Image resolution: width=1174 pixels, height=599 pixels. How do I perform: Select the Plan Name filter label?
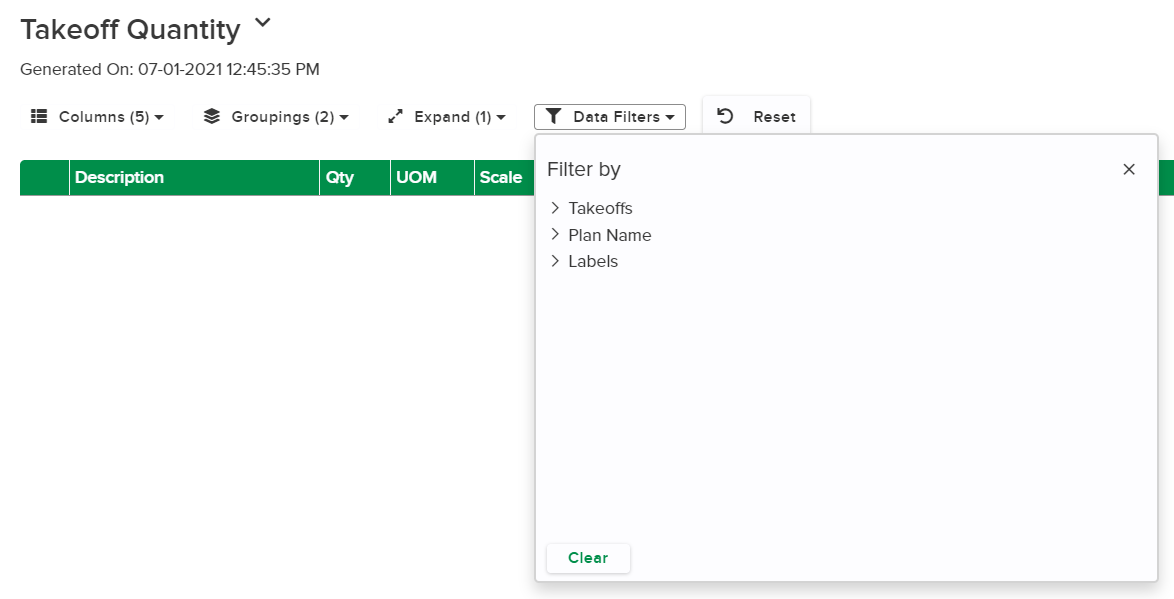609,235
